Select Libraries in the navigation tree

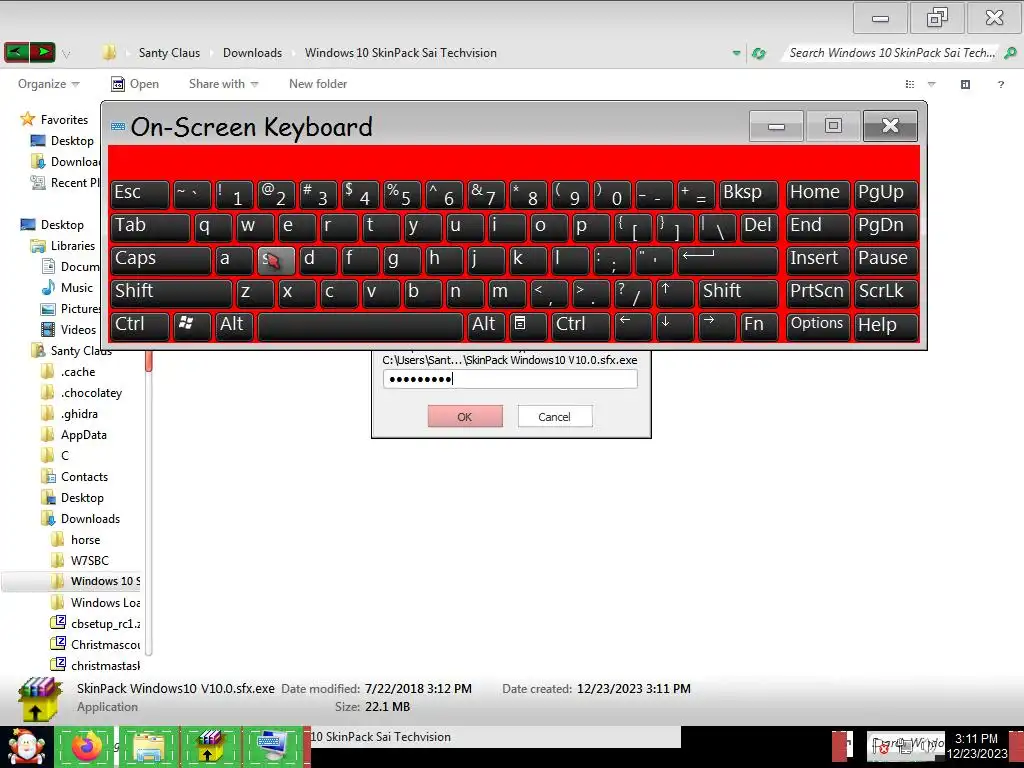(x=72, y=246)
